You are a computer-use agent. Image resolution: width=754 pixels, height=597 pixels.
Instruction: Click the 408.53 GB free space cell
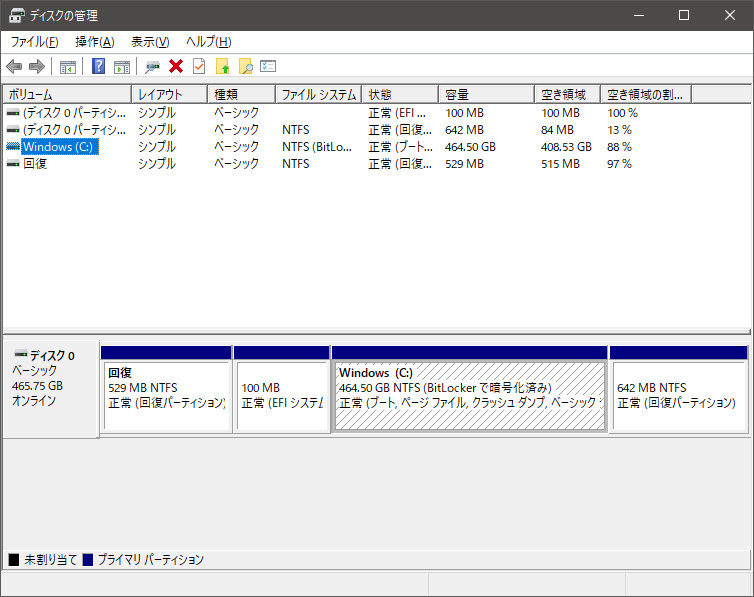566,147
